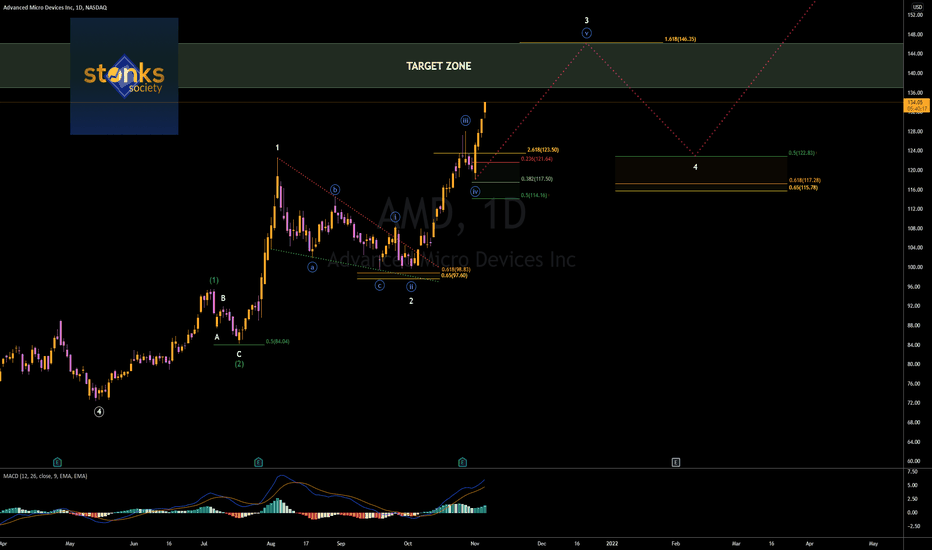
Task: Click the current price tag 134.05
Action: (x=916, y=105)
